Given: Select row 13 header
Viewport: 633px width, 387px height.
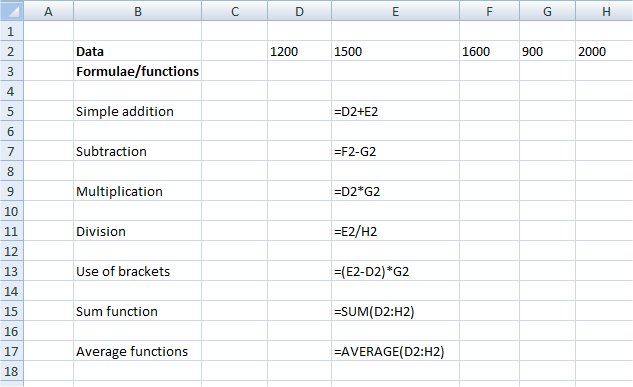Looking at the screenshot, I should click(x=12, y=271).
